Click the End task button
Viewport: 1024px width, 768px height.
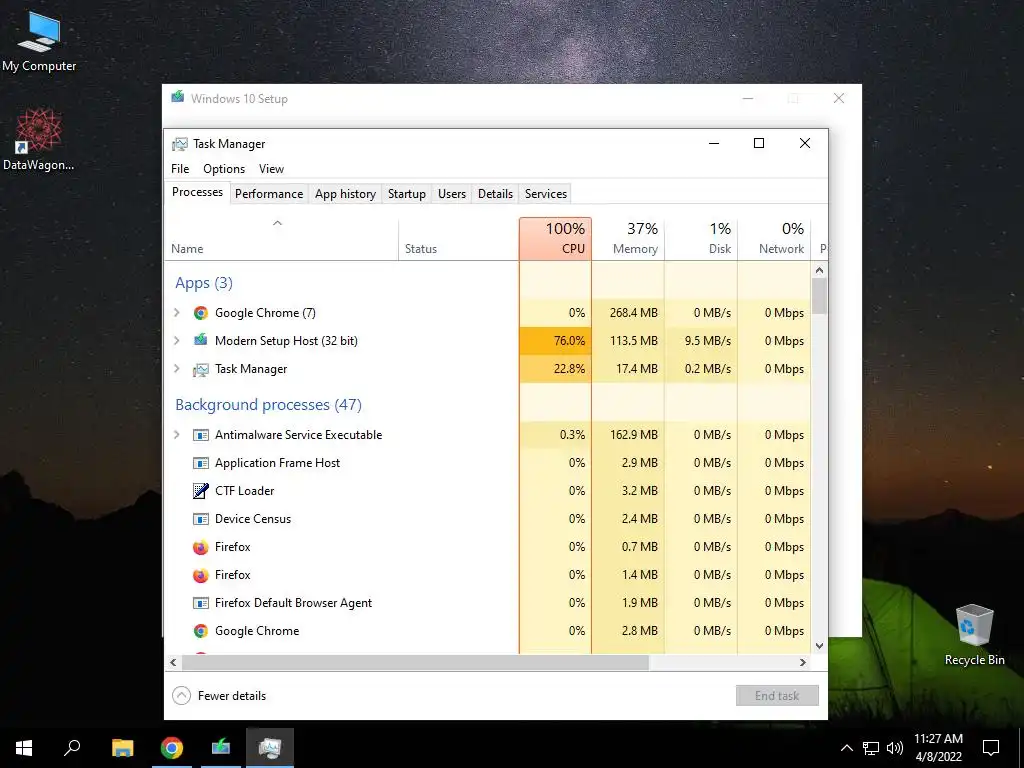tap(777, 696)
